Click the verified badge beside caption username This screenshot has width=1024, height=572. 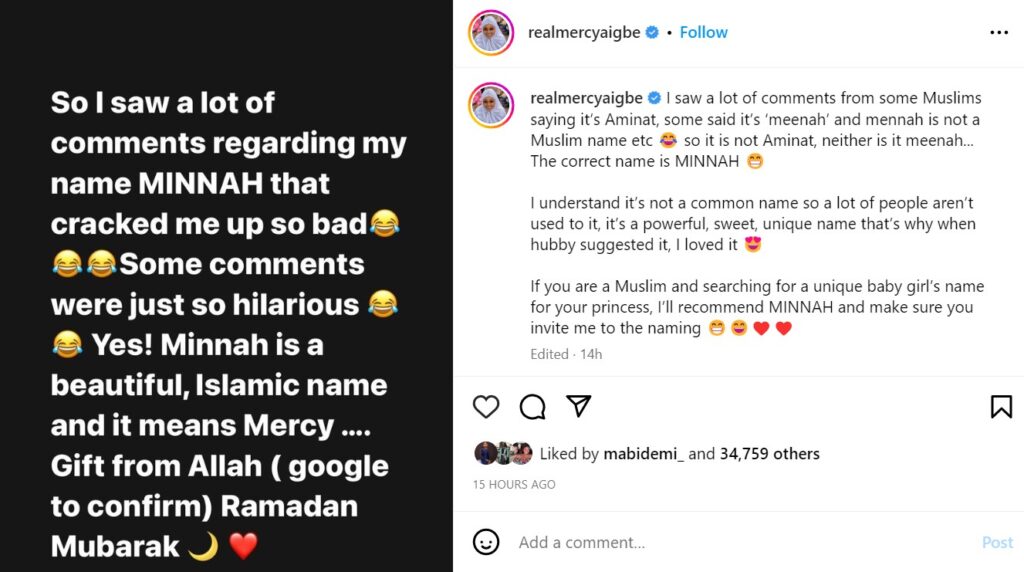[655, 98]
